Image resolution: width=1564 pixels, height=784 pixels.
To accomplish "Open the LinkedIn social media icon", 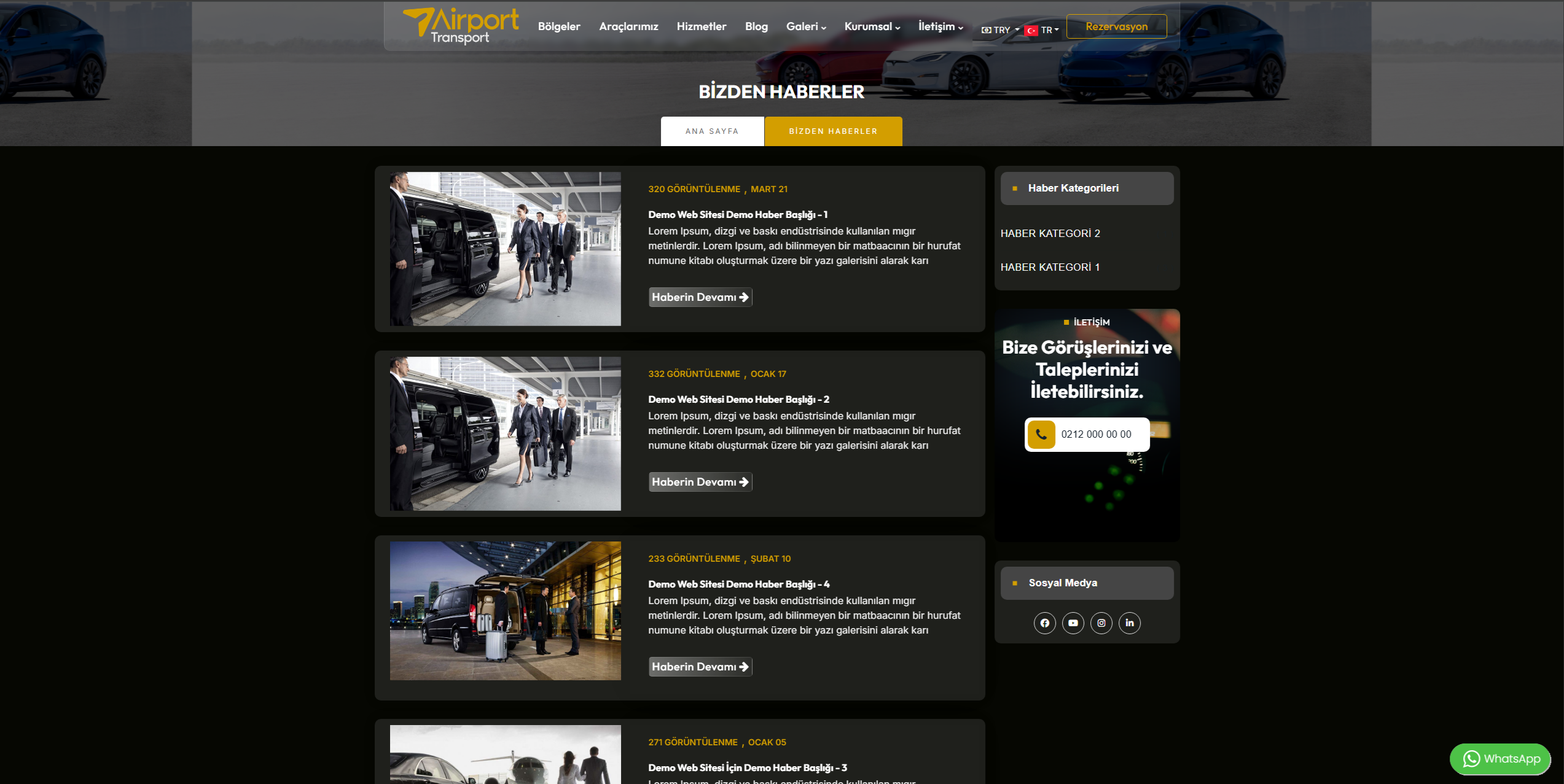I will [1129, 623].
